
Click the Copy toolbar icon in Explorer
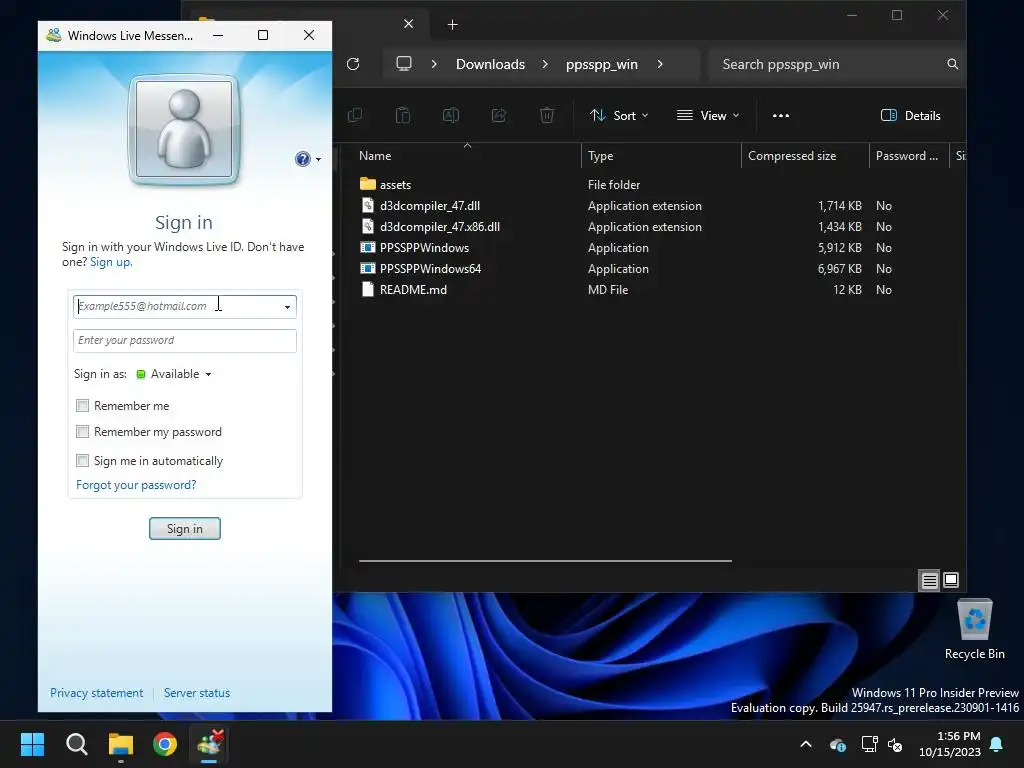coord(355,116)
